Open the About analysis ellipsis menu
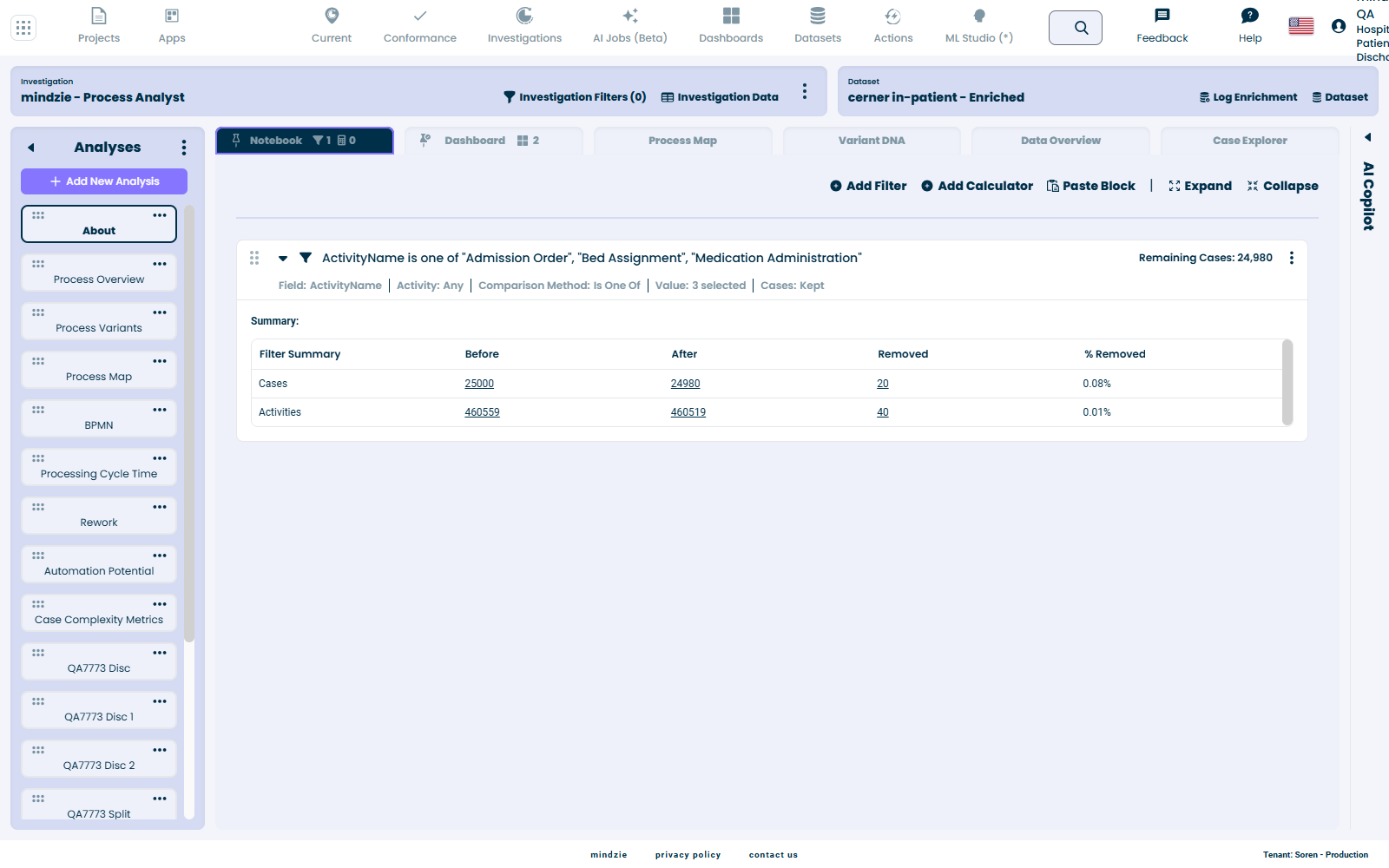Screen dimensions: 1389x868 pyautogui.click(x=160, y=215)
